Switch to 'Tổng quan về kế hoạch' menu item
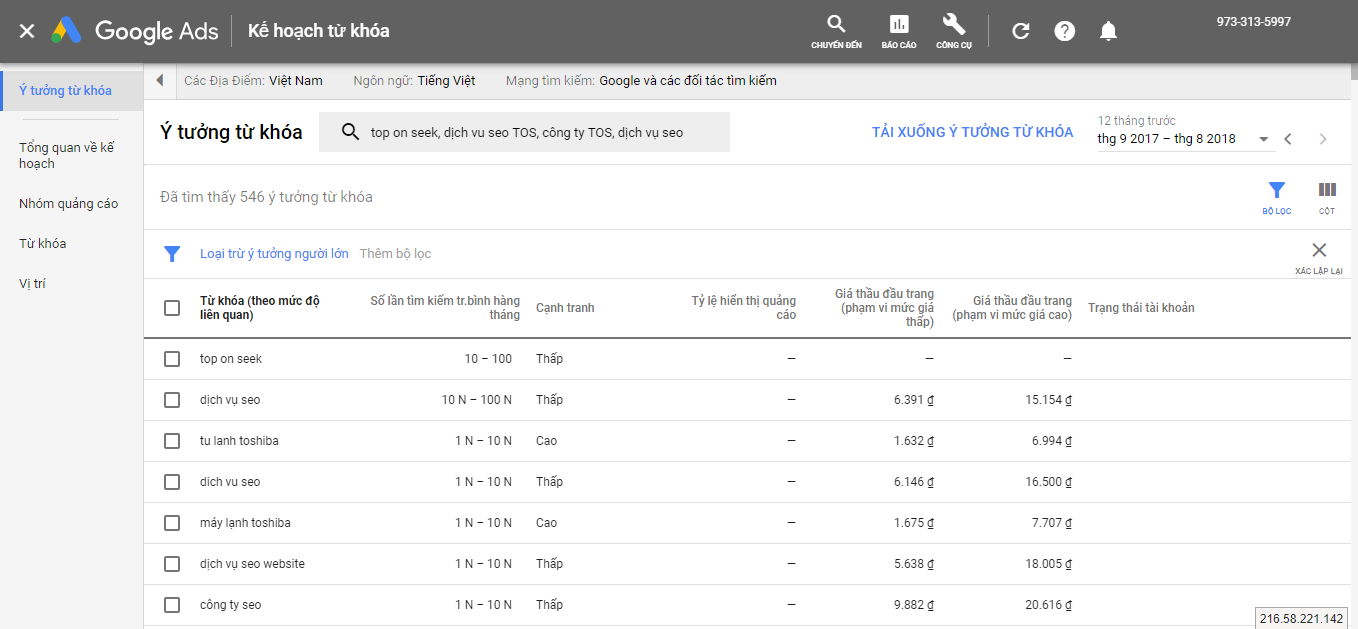The width and height of the screenshot is (1358, 629). pos(67,156)
